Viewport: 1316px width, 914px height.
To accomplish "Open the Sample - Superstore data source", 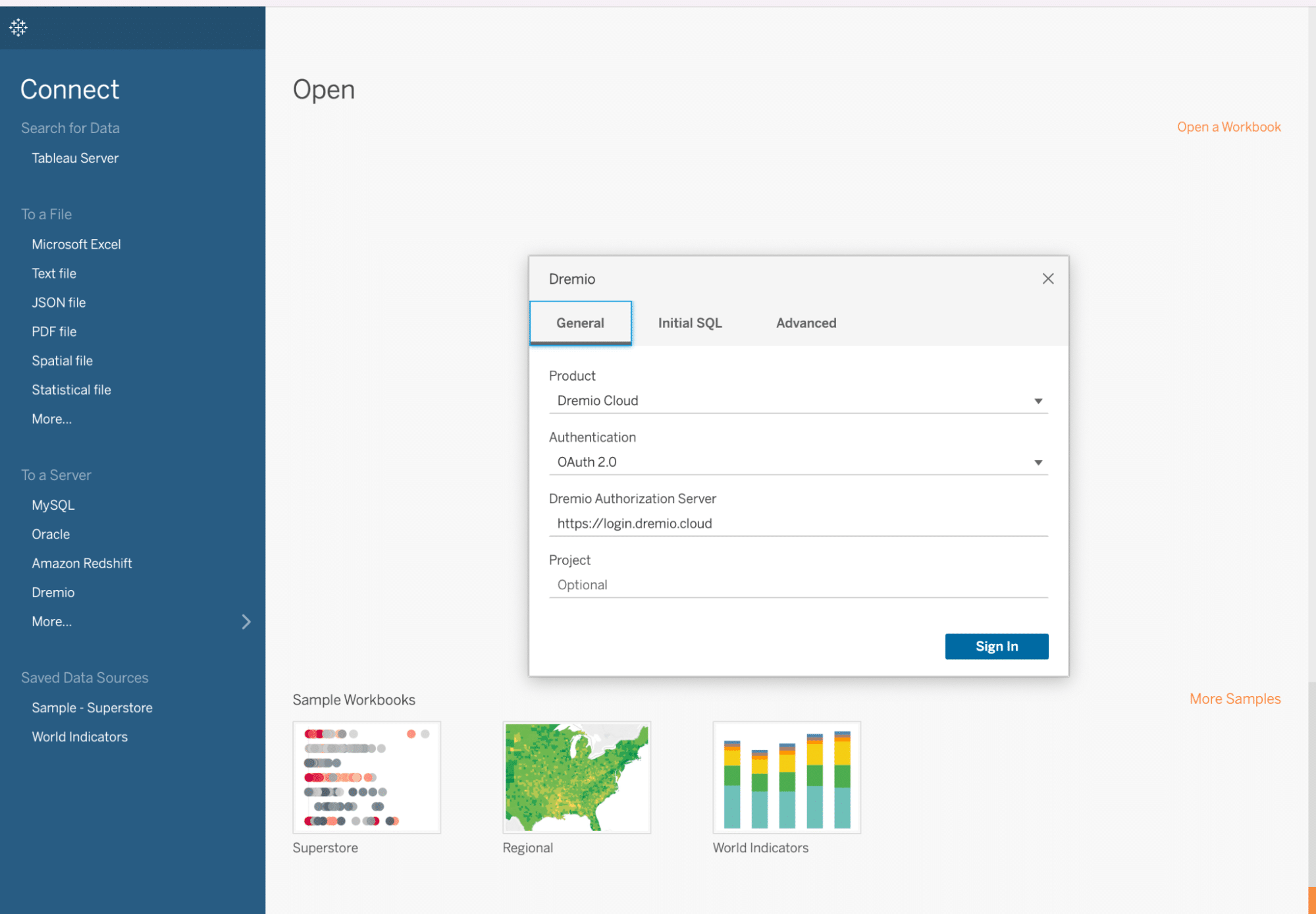I will point(92,707).
